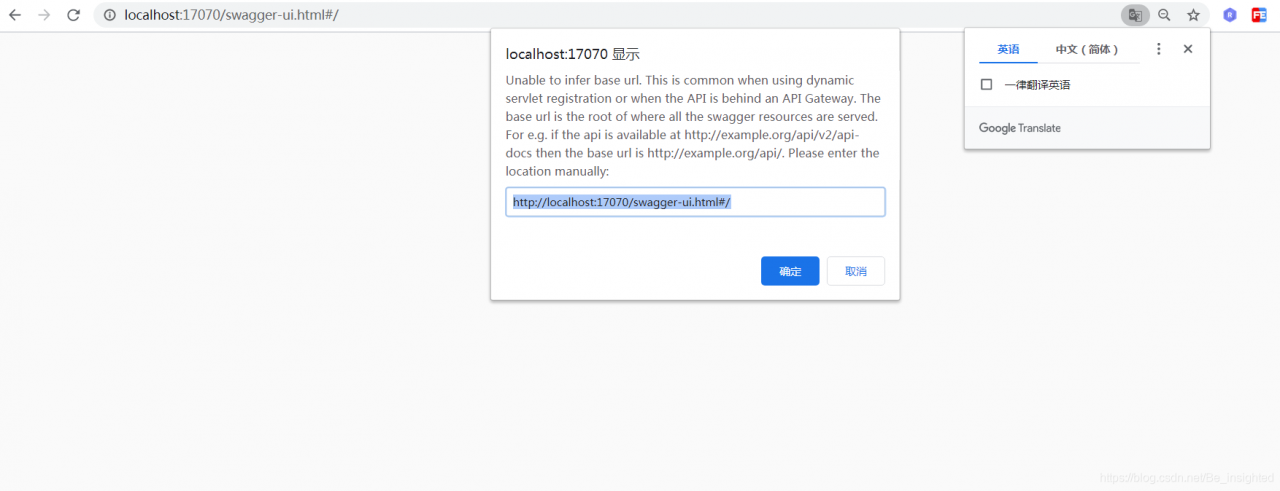Switch to the 中文（简体） tab
Screen dimensions: 1280x491
pyautogui.click(x=1087, y=49)
